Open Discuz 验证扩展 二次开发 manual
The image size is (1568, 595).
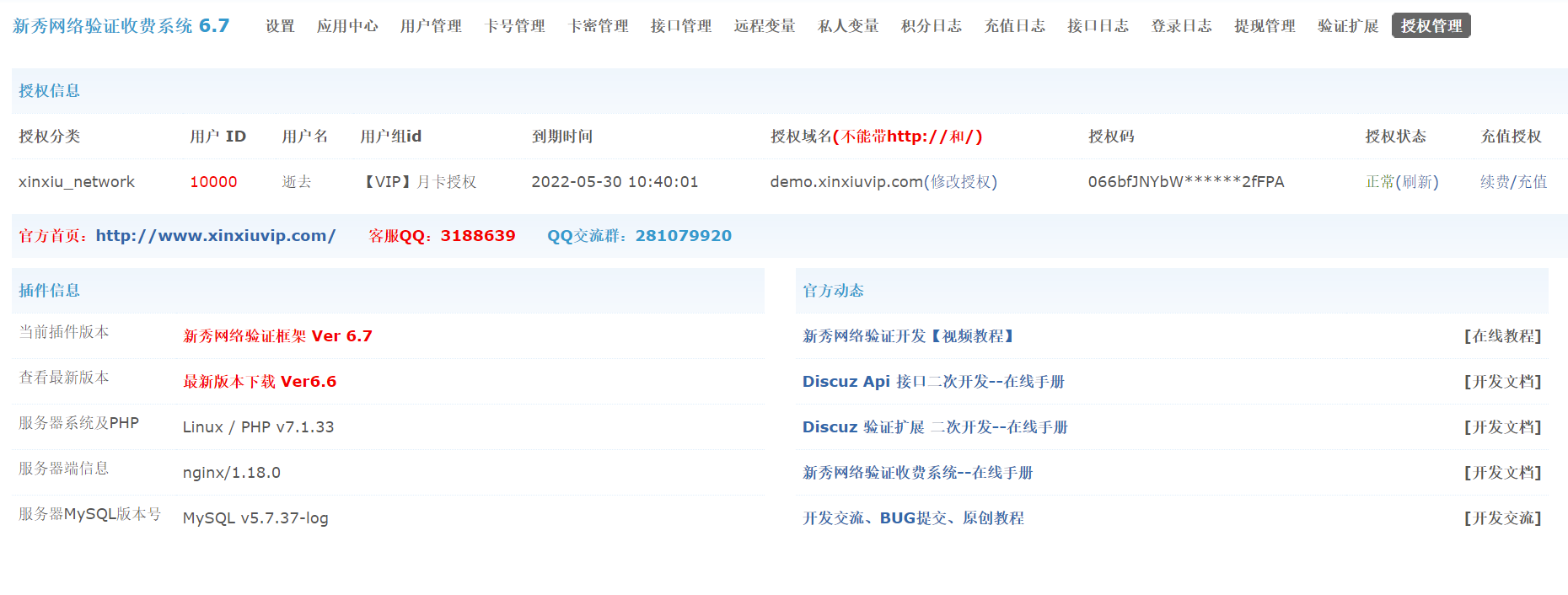935,427
